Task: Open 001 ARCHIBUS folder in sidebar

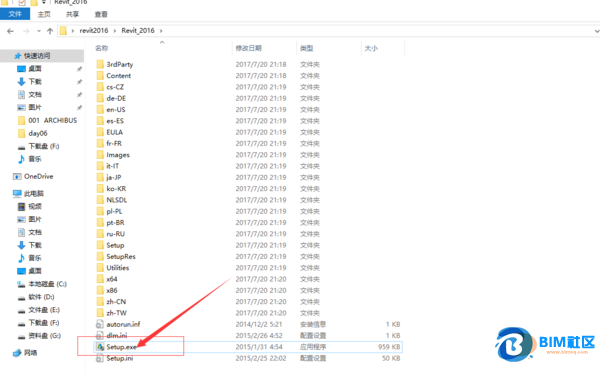Action: pyautogui.click(x=52, y=121)
